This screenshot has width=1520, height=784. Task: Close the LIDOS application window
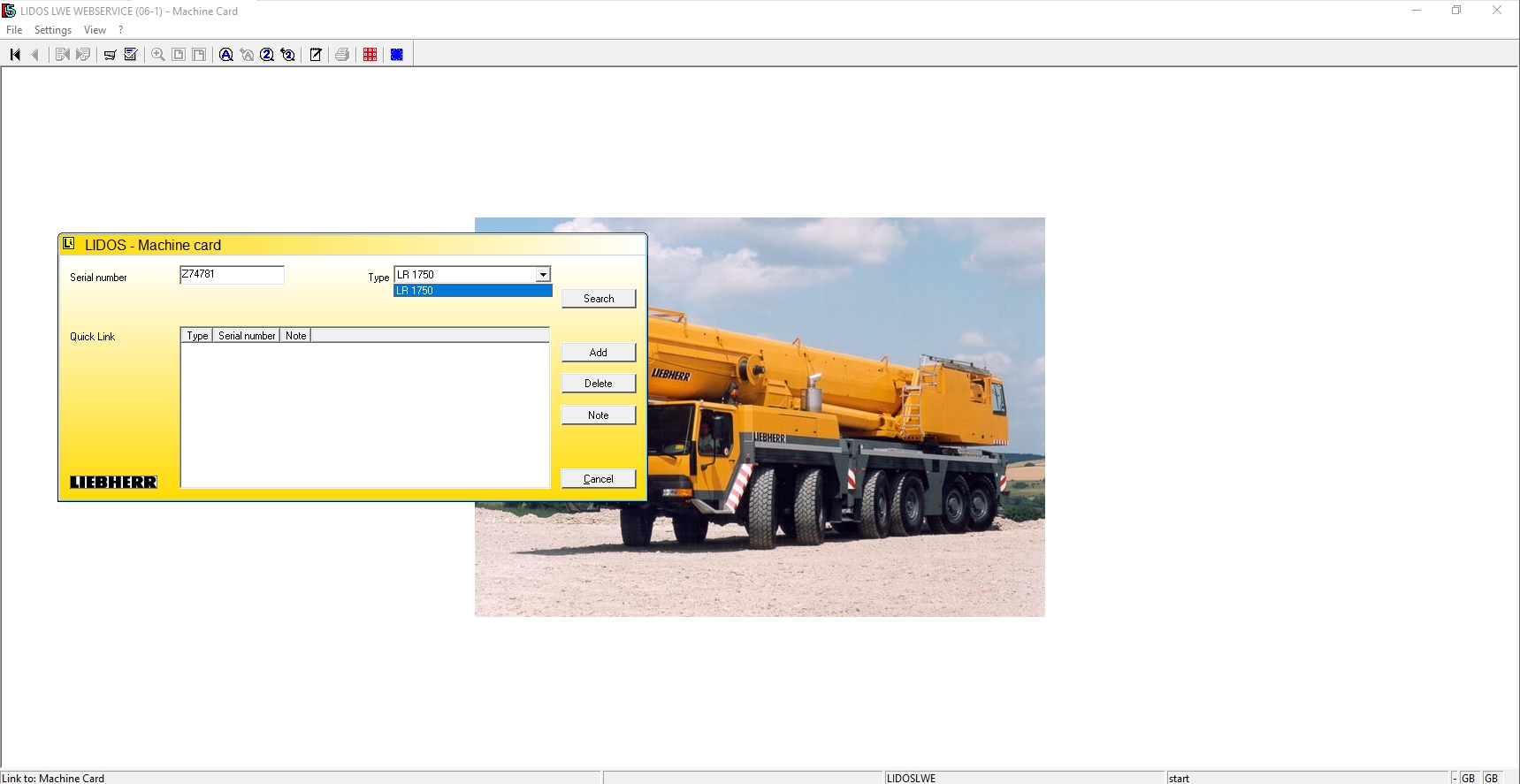tap(1497, 11)
